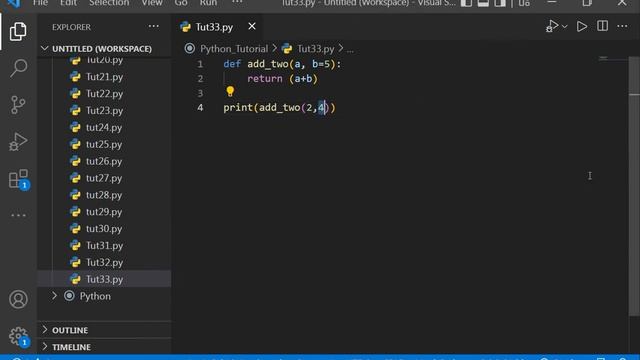Open Explorer views and more actions ellipsis
This screenshot has width=640, height=360.
pos(153,27)
